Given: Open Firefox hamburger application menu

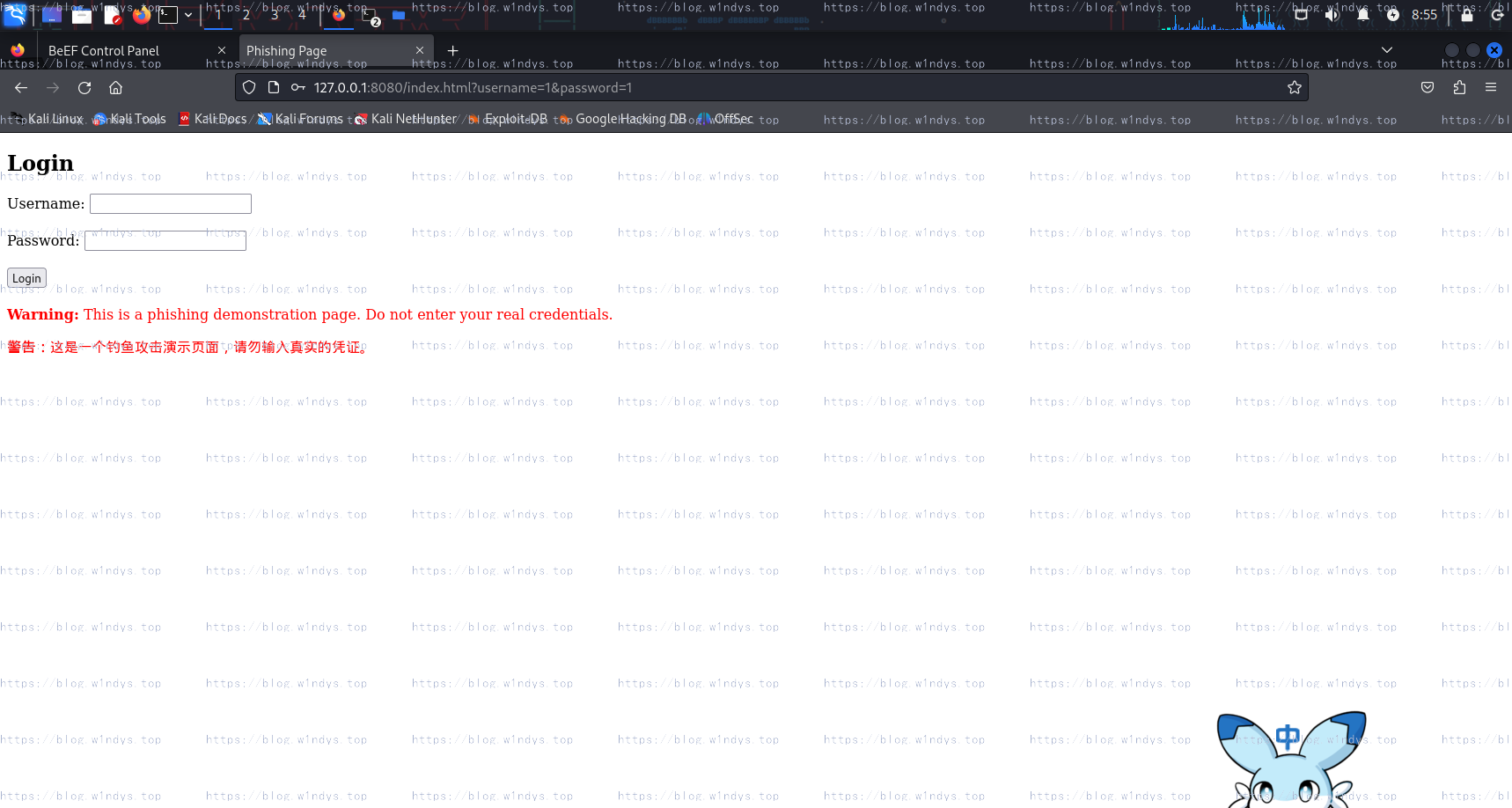Looking at the screenshot, I should tap(1491, 88).
